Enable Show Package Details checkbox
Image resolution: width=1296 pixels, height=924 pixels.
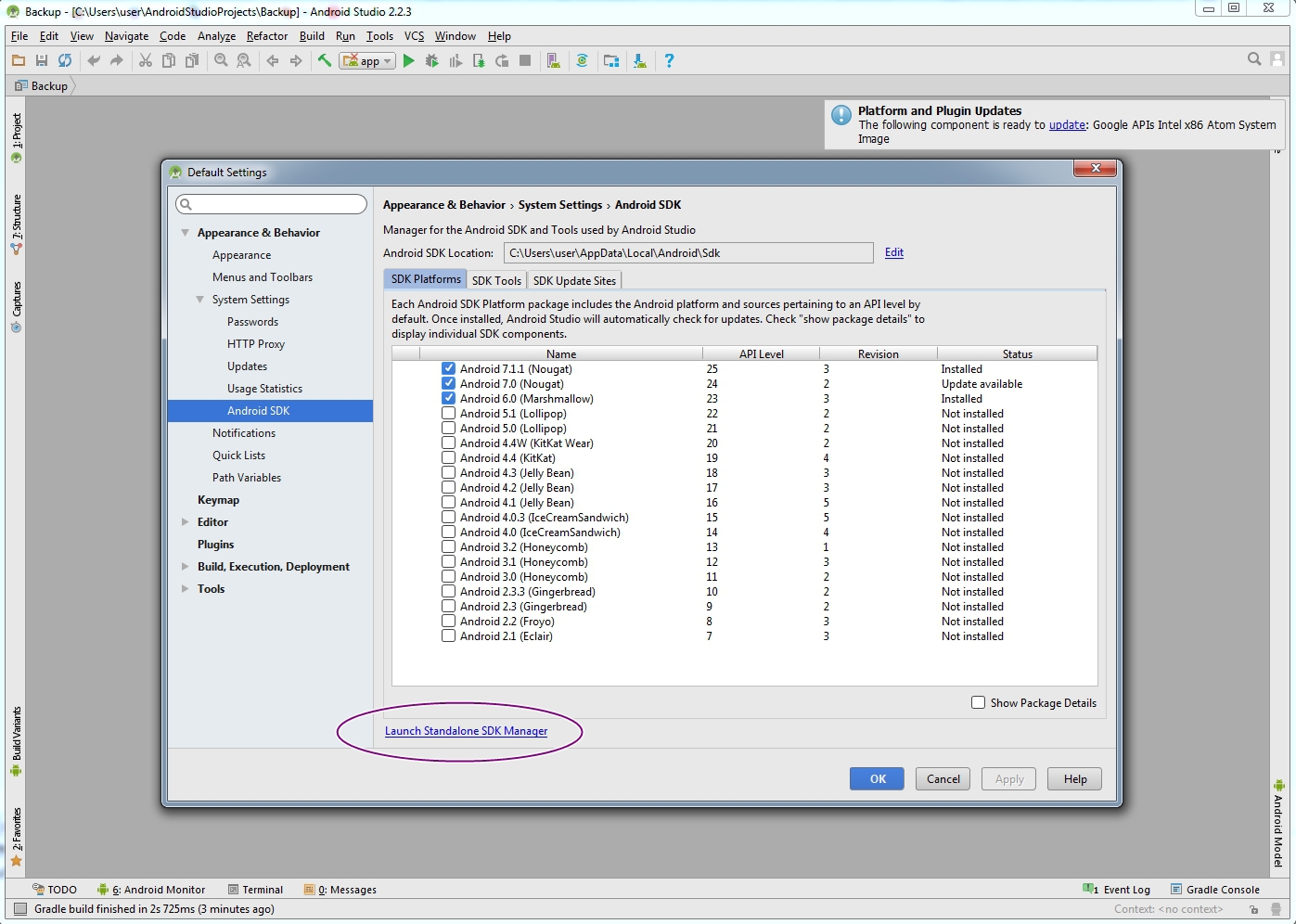pos(978,703)
